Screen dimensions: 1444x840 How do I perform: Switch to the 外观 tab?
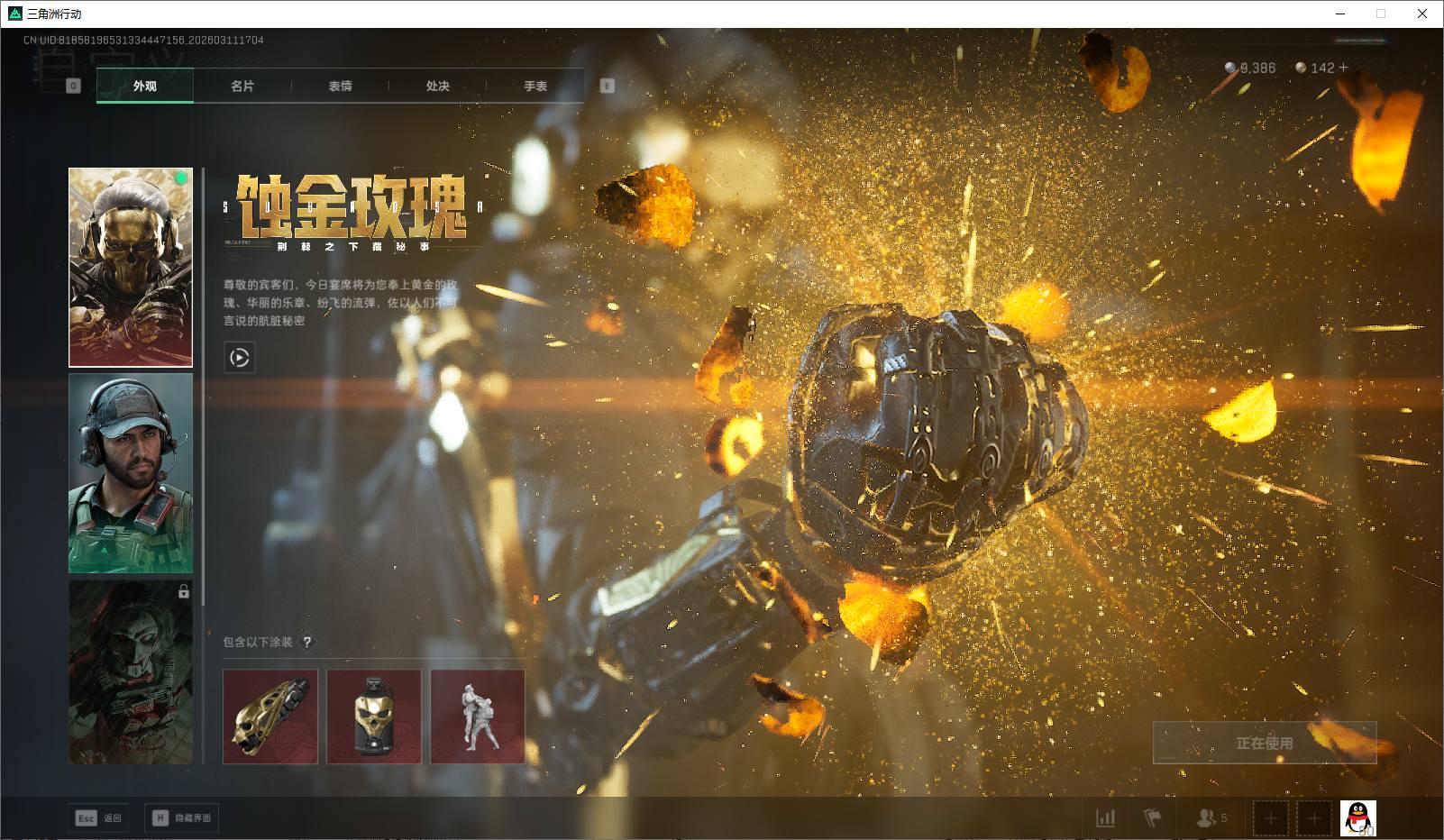(x=145, y=86)
